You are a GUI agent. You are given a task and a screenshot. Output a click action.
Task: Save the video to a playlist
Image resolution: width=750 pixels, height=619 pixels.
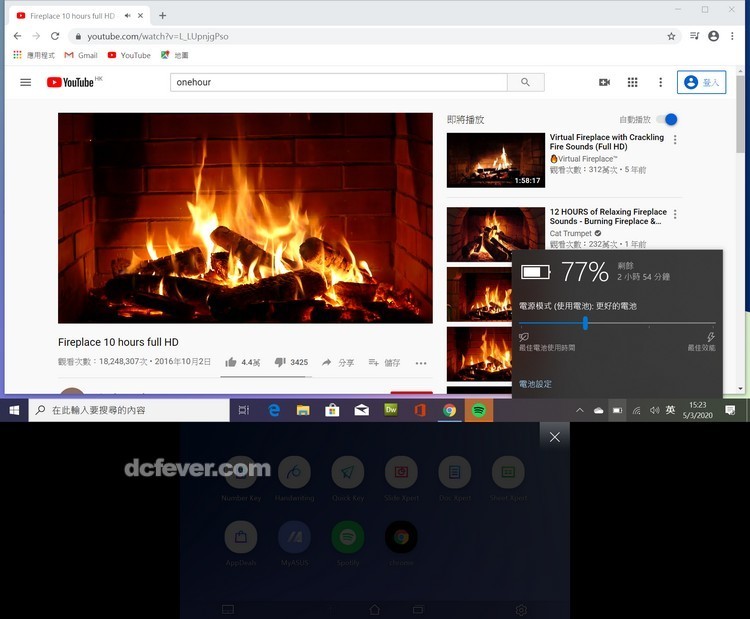click(x=384, y=363)
